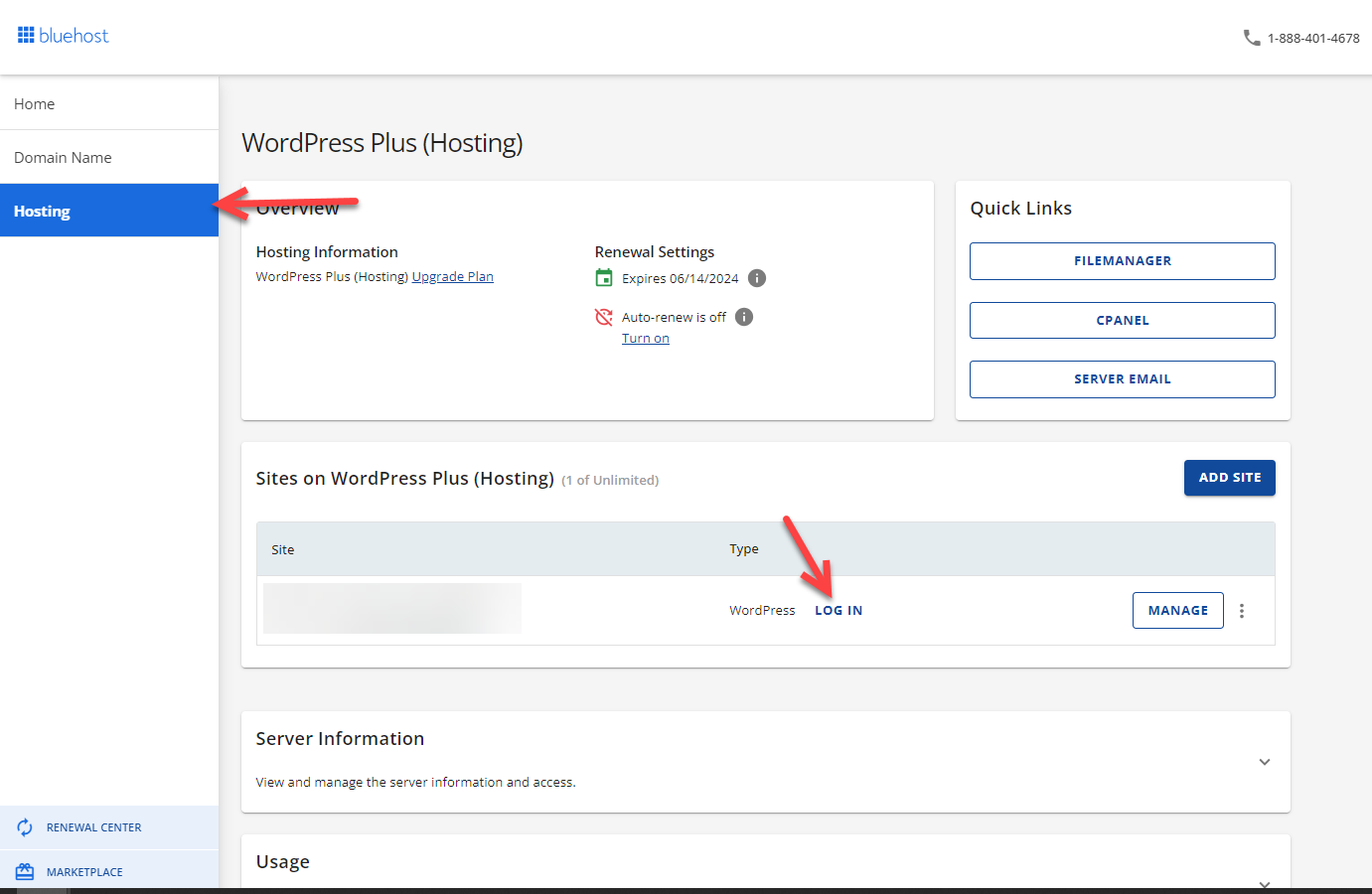Click 'Expires 06/14/2024' text
The image size is (1372, 894).
[x=681, y=279]
